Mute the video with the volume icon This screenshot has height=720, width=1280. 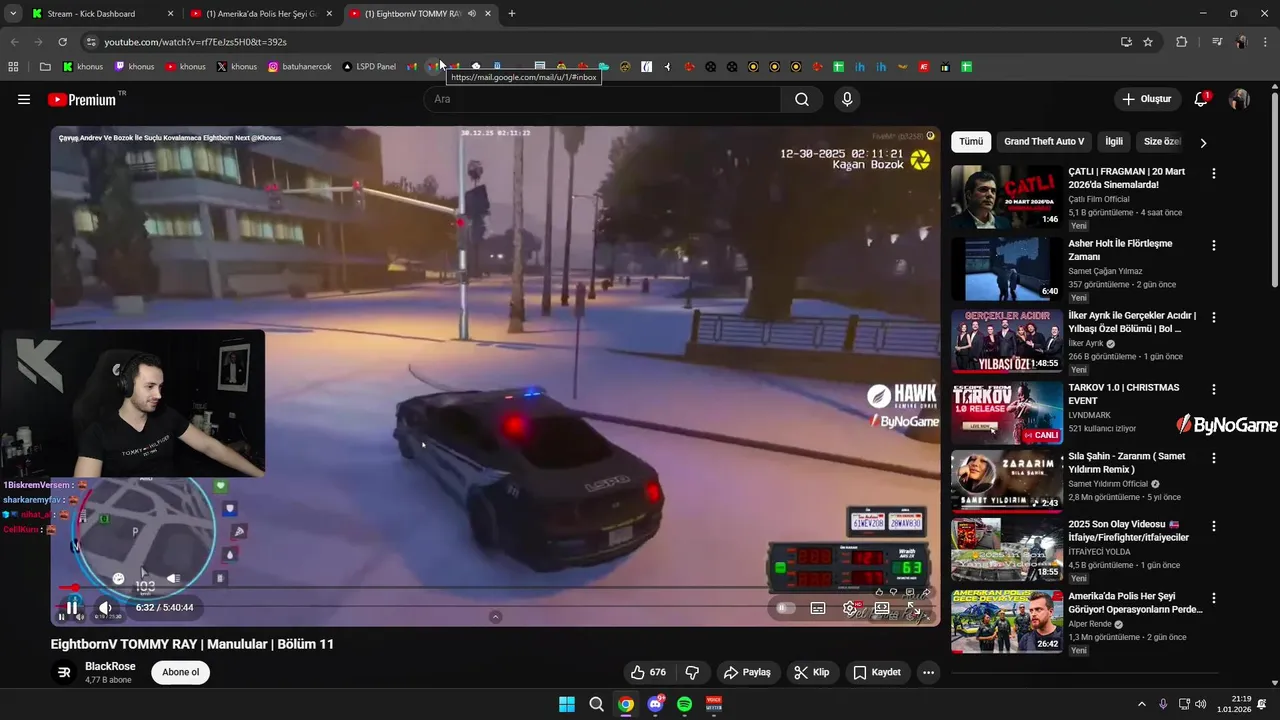point(105,607)
